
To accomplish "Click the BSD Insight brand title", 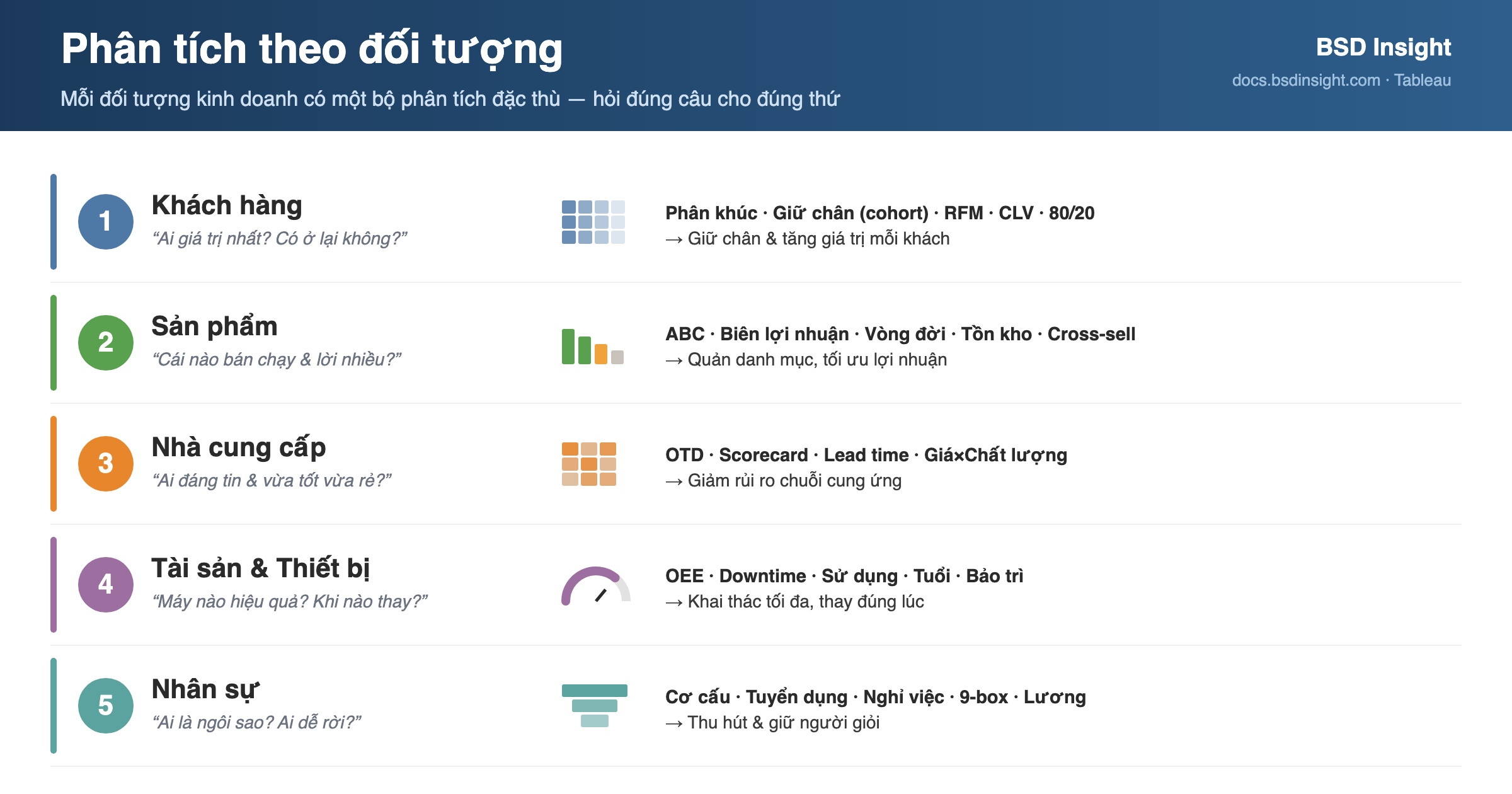I will click(x=1383, y=47).
